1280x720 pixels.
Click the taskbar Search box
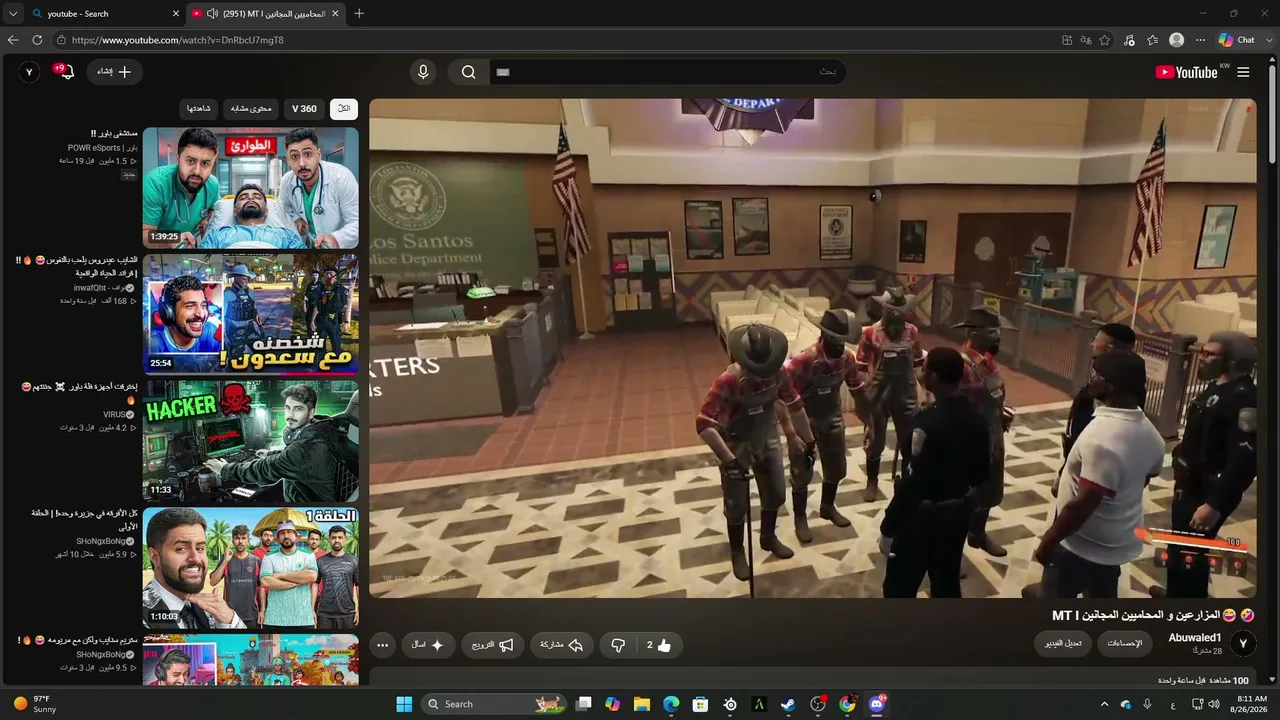(495, 704)
